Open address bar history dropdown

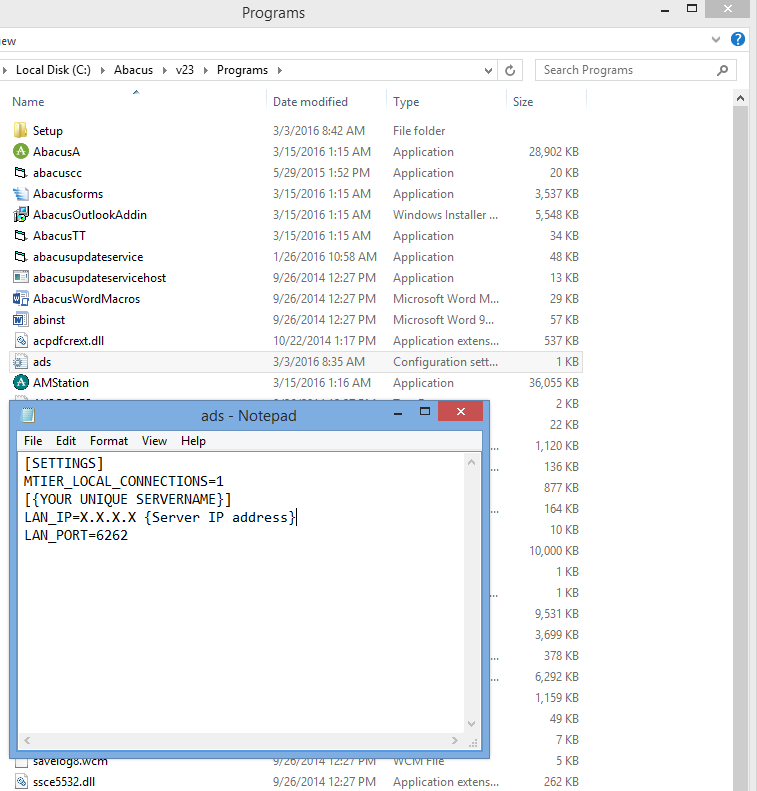[x=488, y=71]
